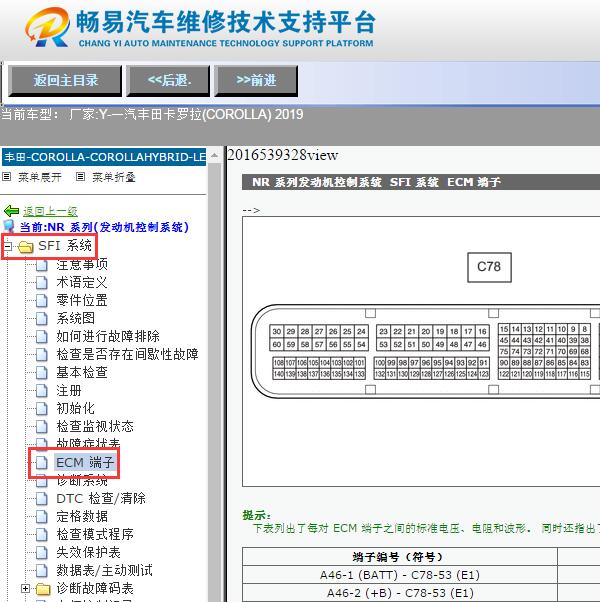Click the document icon next to 初始化
This screenshot has height=602, width=600.
coord(42,409)
